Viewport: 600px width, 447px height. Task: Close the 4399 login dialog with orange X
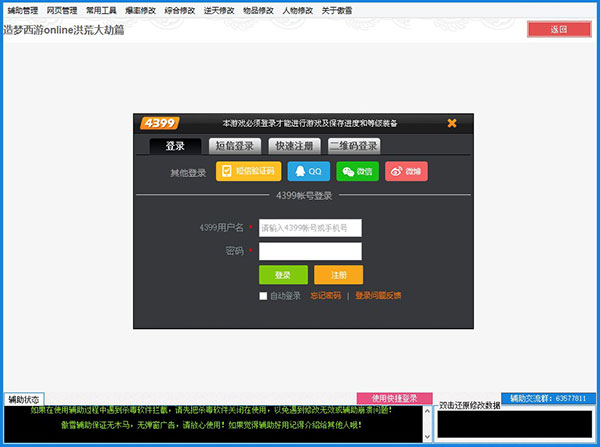452,123
